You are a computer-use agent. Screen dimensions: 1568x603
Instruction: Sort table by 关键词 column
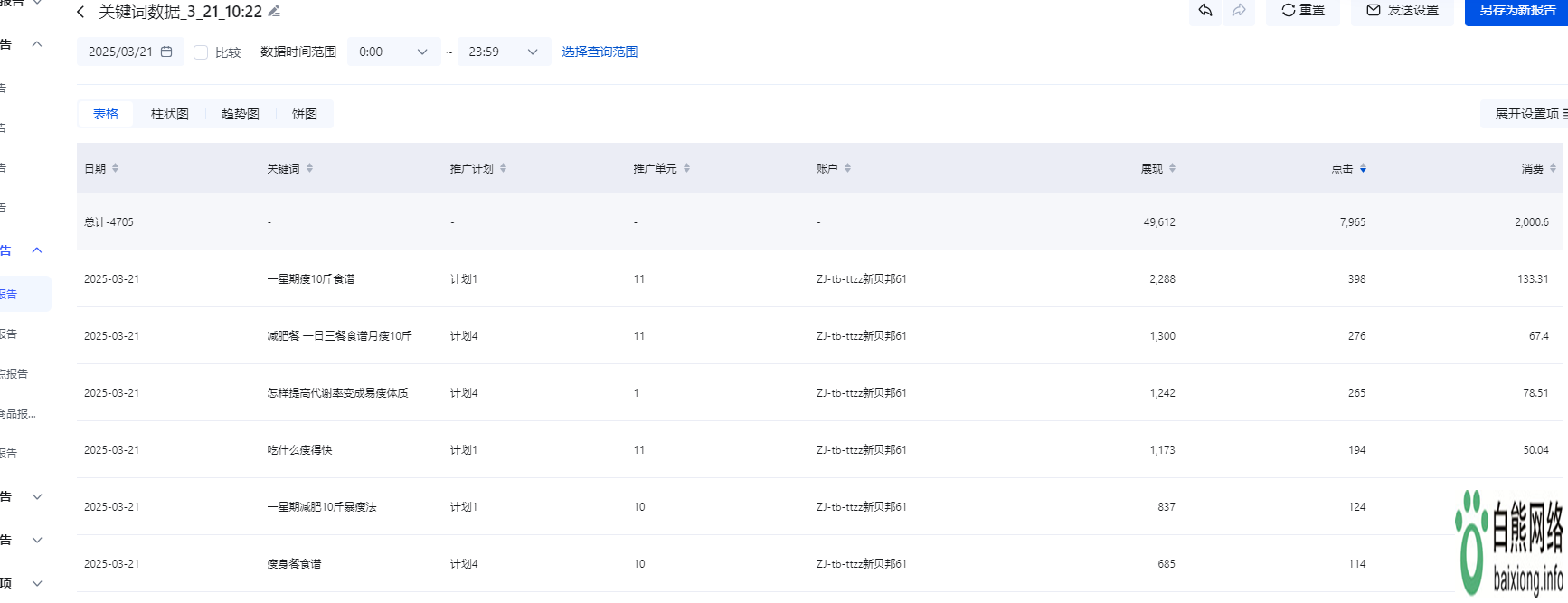click(x=309, y=168)
